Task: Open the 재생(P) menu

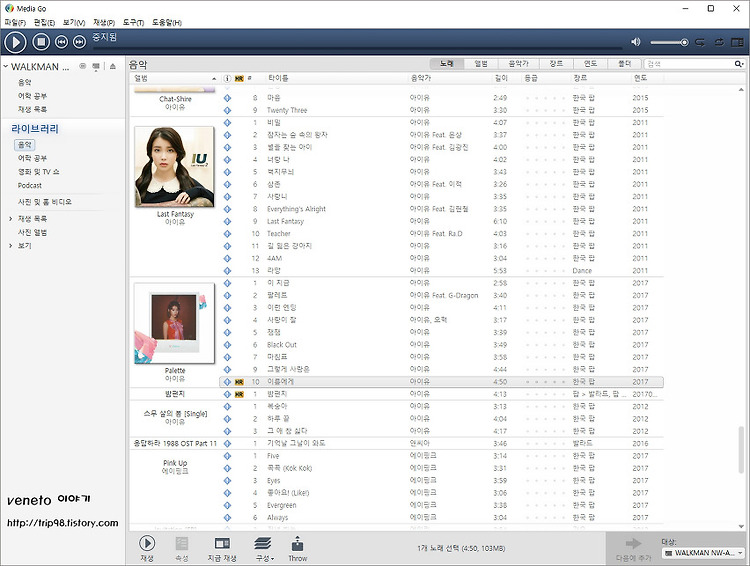Action: click(x=104, y=22)
